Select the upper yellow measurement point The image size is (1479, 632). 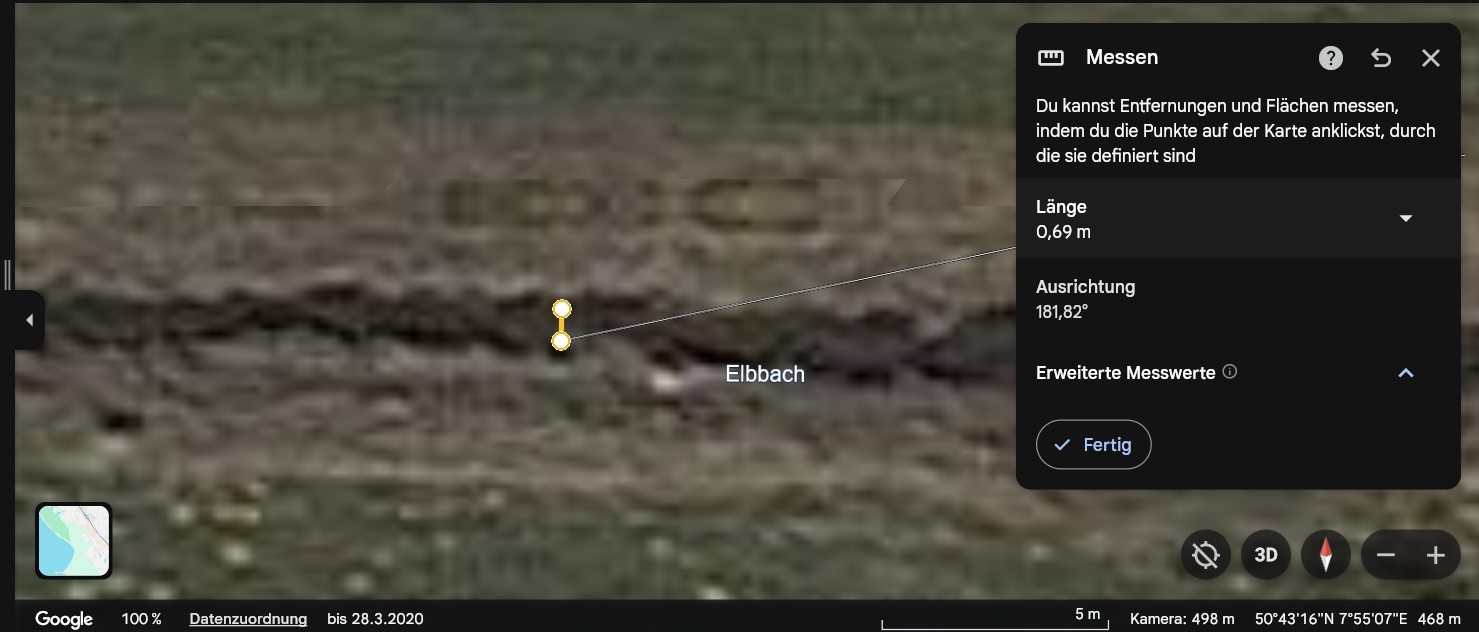coord(562,309)
